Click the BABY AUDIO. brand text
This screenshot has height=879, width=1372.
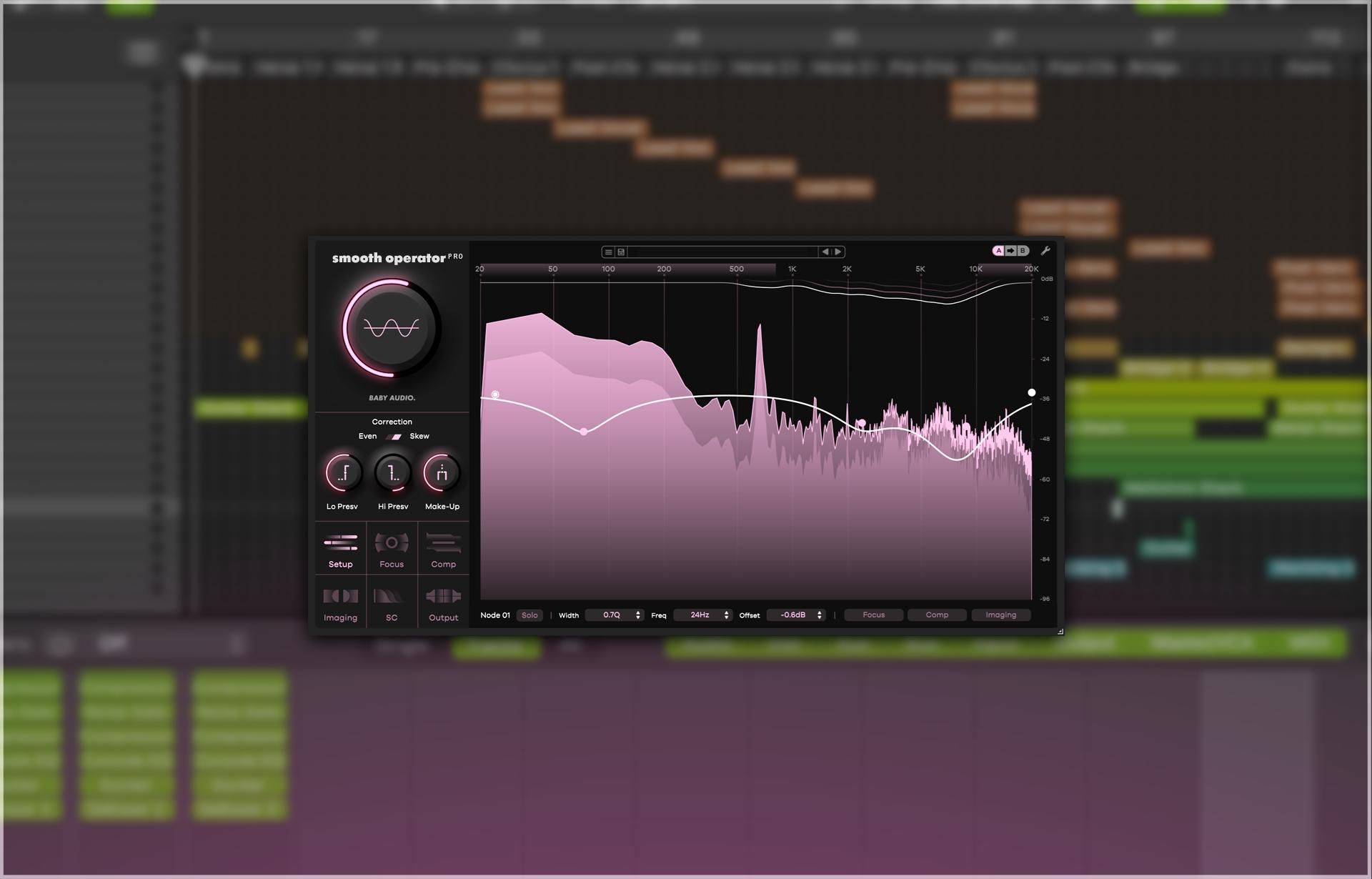[392, 398]
